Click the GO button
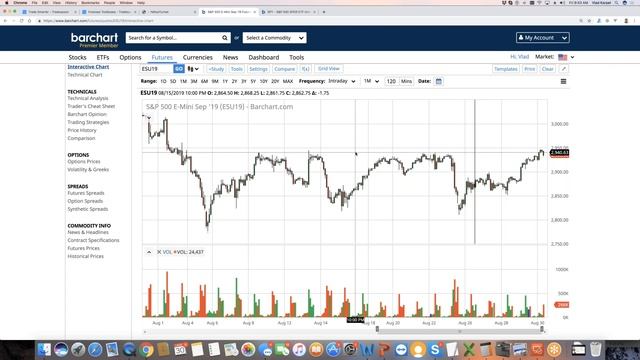The image size is (640, 360). point(179,69)
